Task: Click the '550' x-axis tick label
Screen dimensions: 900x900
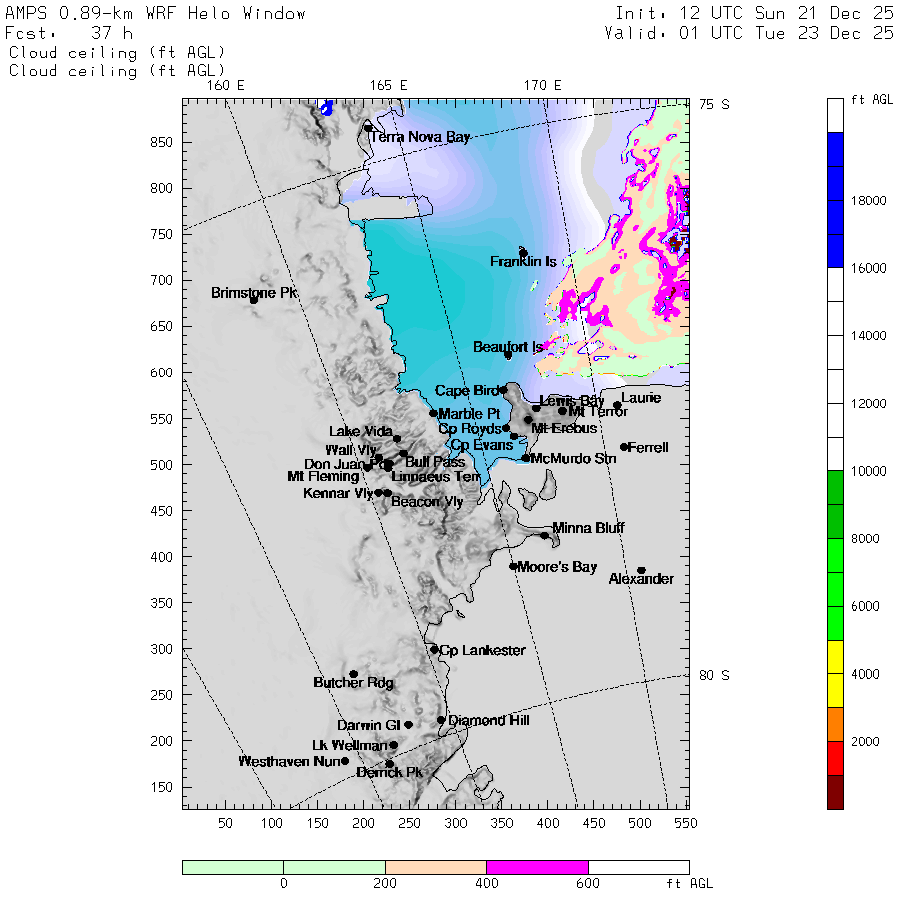Action: coord(686,824)
